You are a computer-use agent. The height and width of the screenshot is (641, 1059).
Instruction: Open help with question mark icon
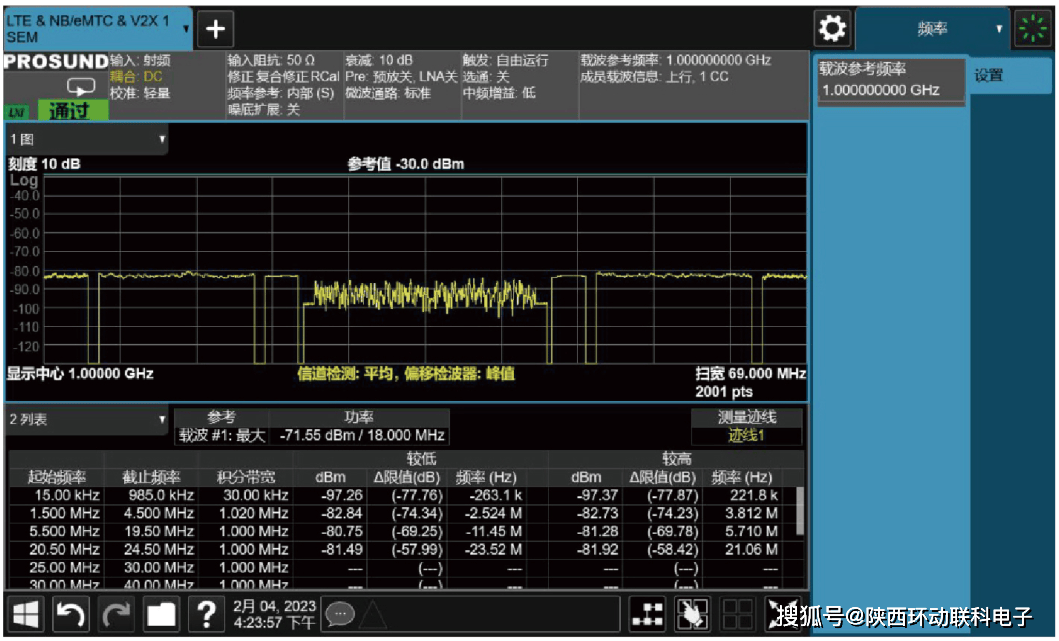pos(206,614)
